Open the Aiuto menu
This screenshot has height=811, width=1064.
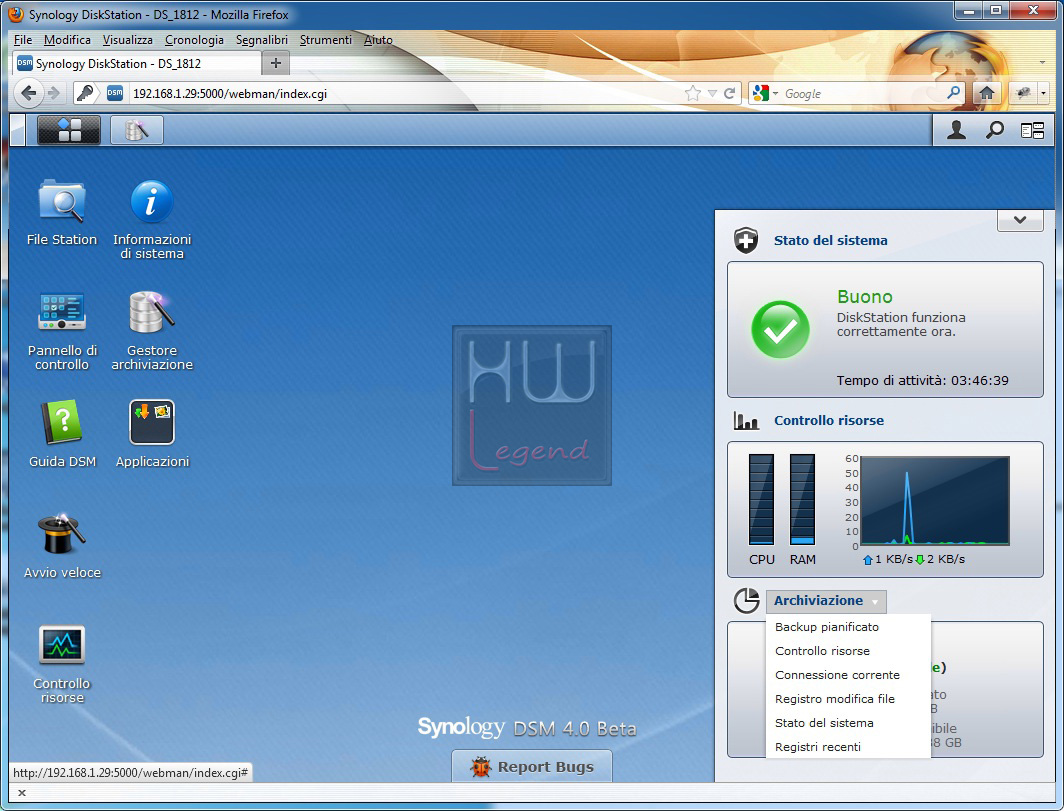click(378, 40)
